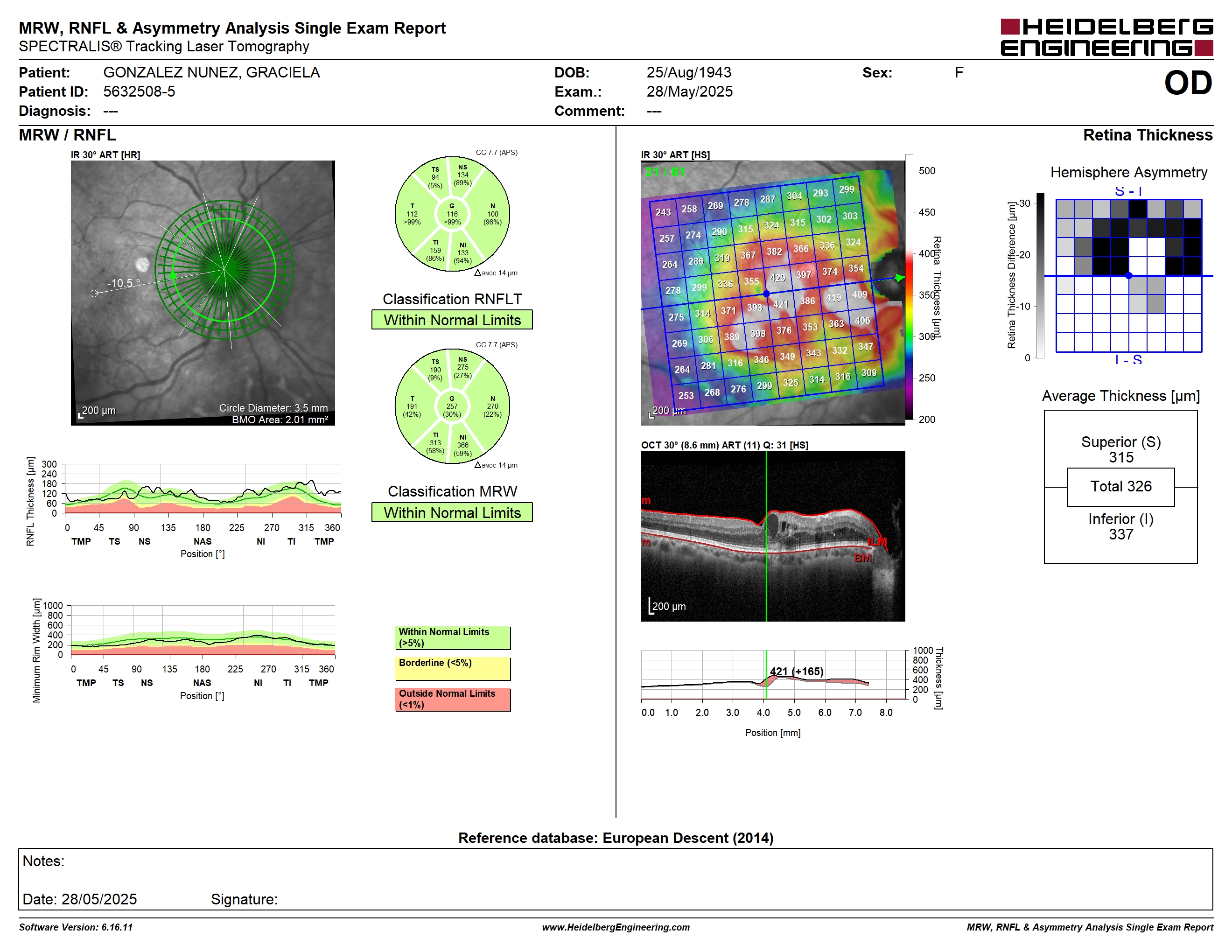Click the thickness map cell value 253

pyautogui.click(x=686, y=395)
